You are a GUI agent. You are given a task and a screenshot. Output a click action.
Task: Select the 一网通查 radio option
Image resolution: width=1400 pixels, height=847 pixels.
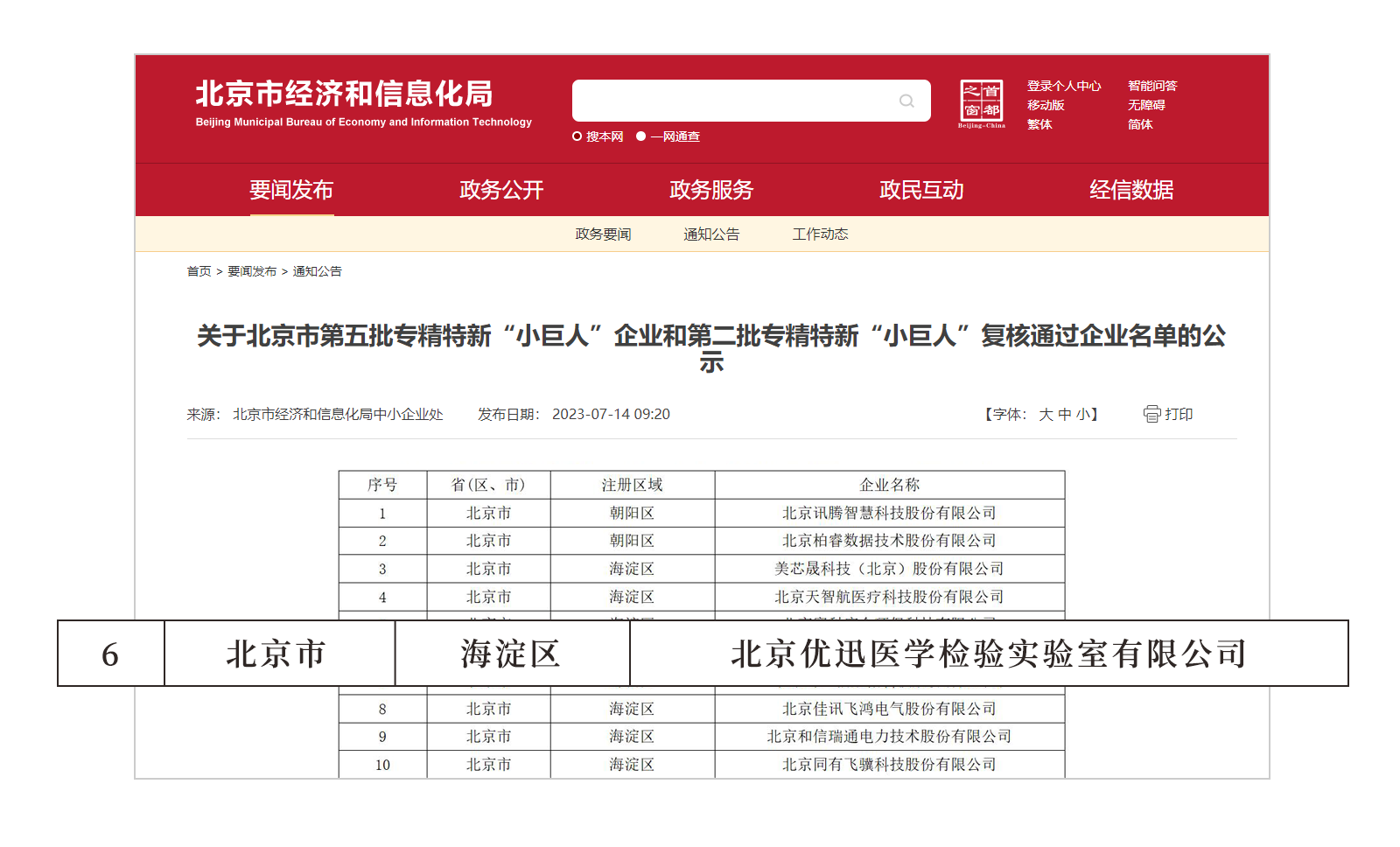coord(640,136)
